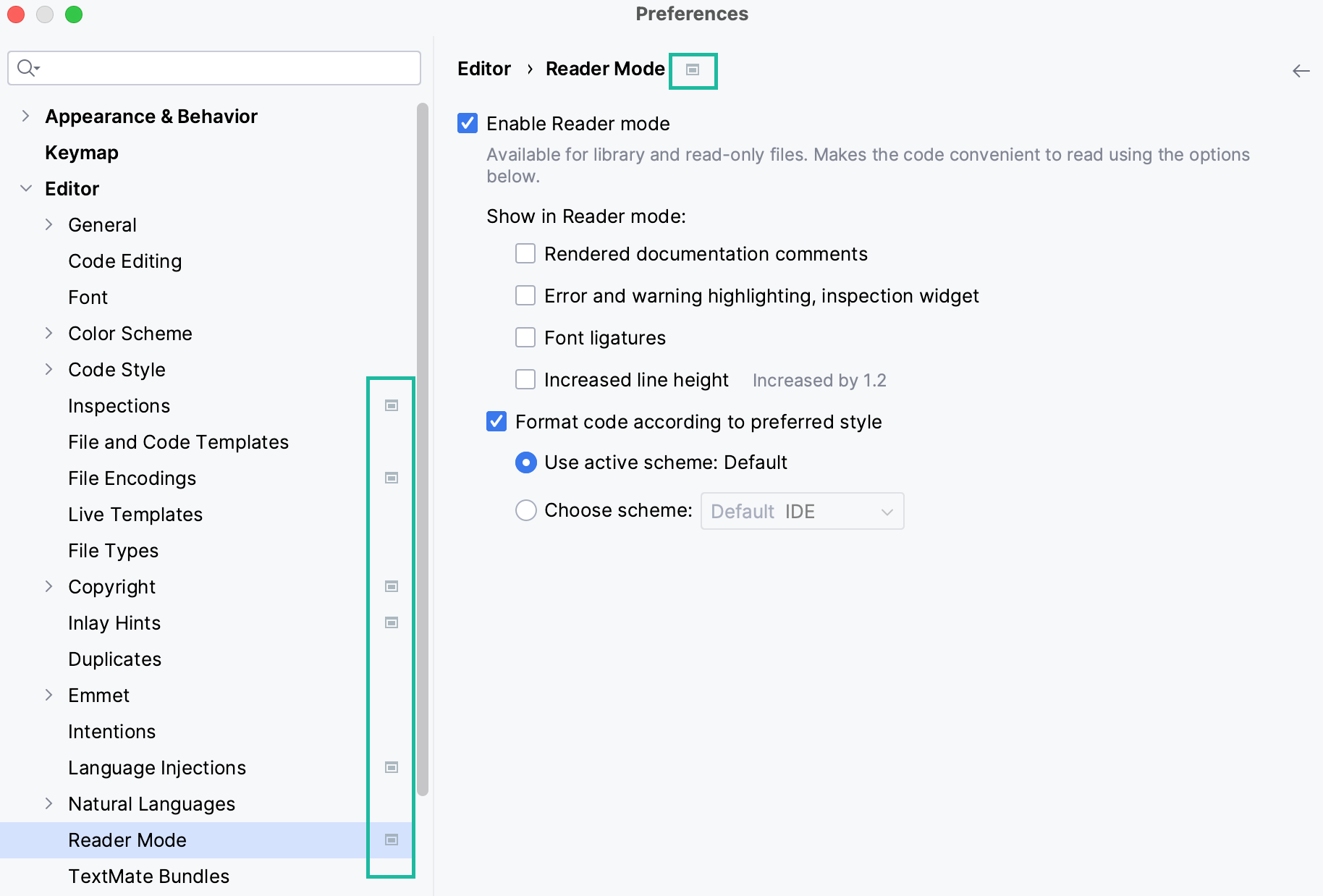The height and width of the screenshot is (896, 1323).
Task: Select Keymap in the settings sidebar
Action: pos(81,153)
